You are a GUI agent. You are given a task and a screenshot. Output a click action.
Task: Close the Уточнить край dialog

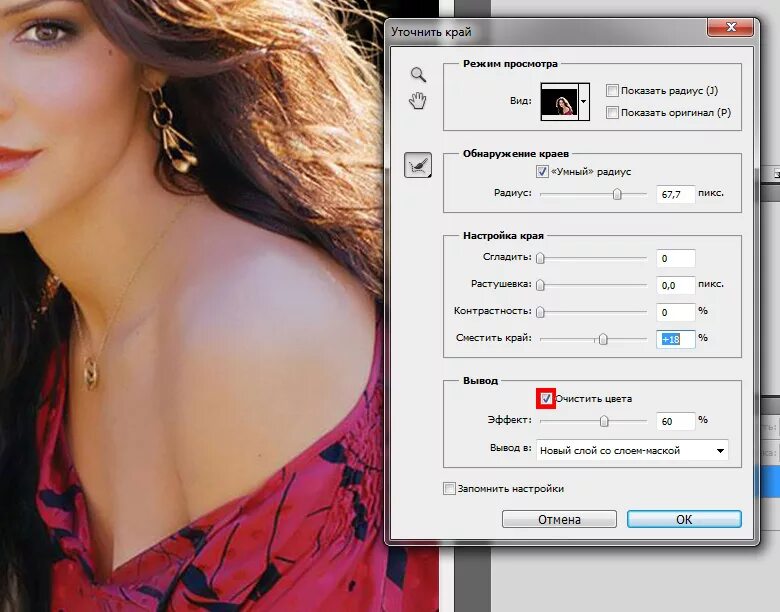click(730, 27)
